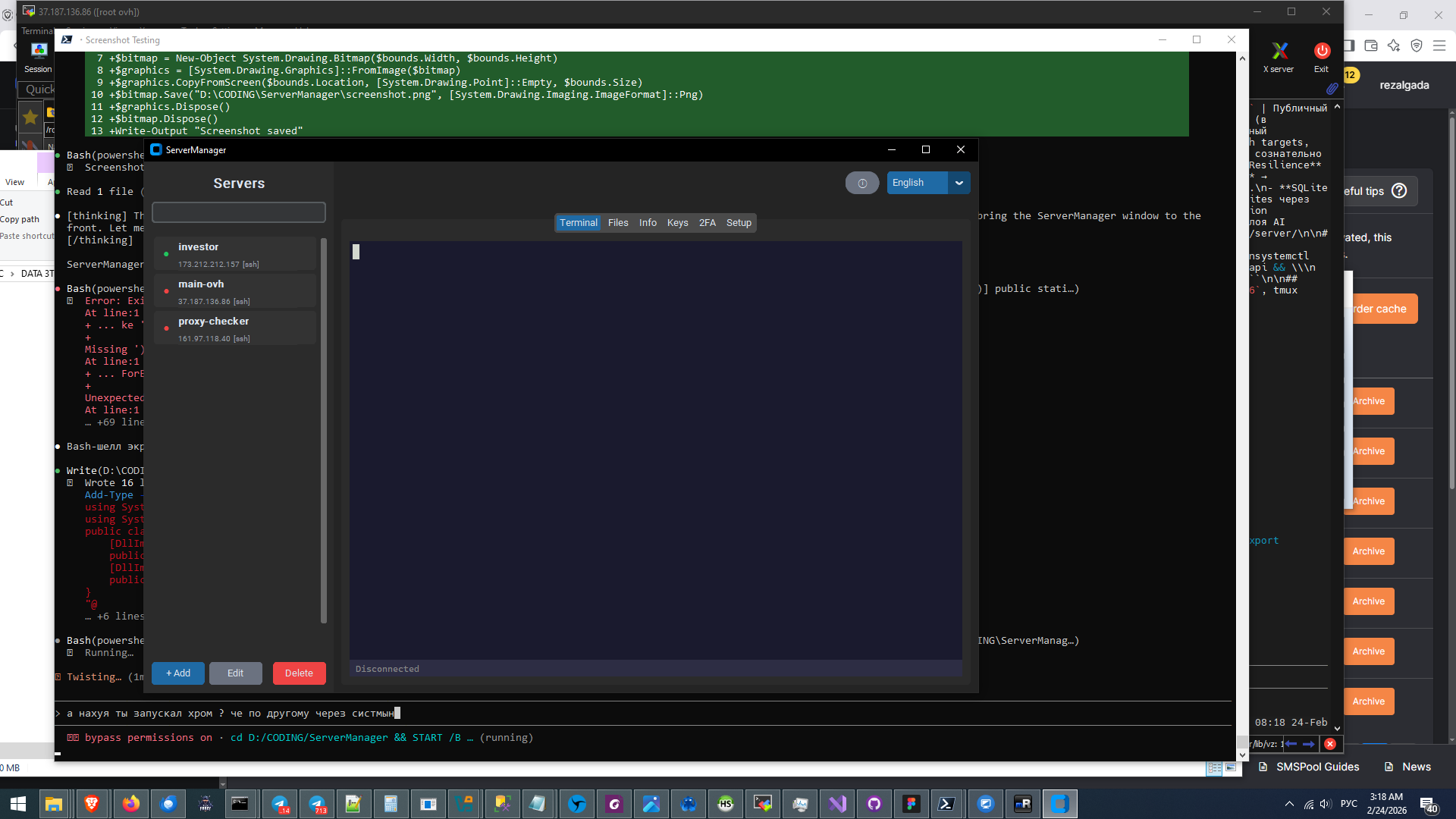Select the proxy-checker server entry
Image resolution: width=1456 pixels, height=819 pixels.
235,328
